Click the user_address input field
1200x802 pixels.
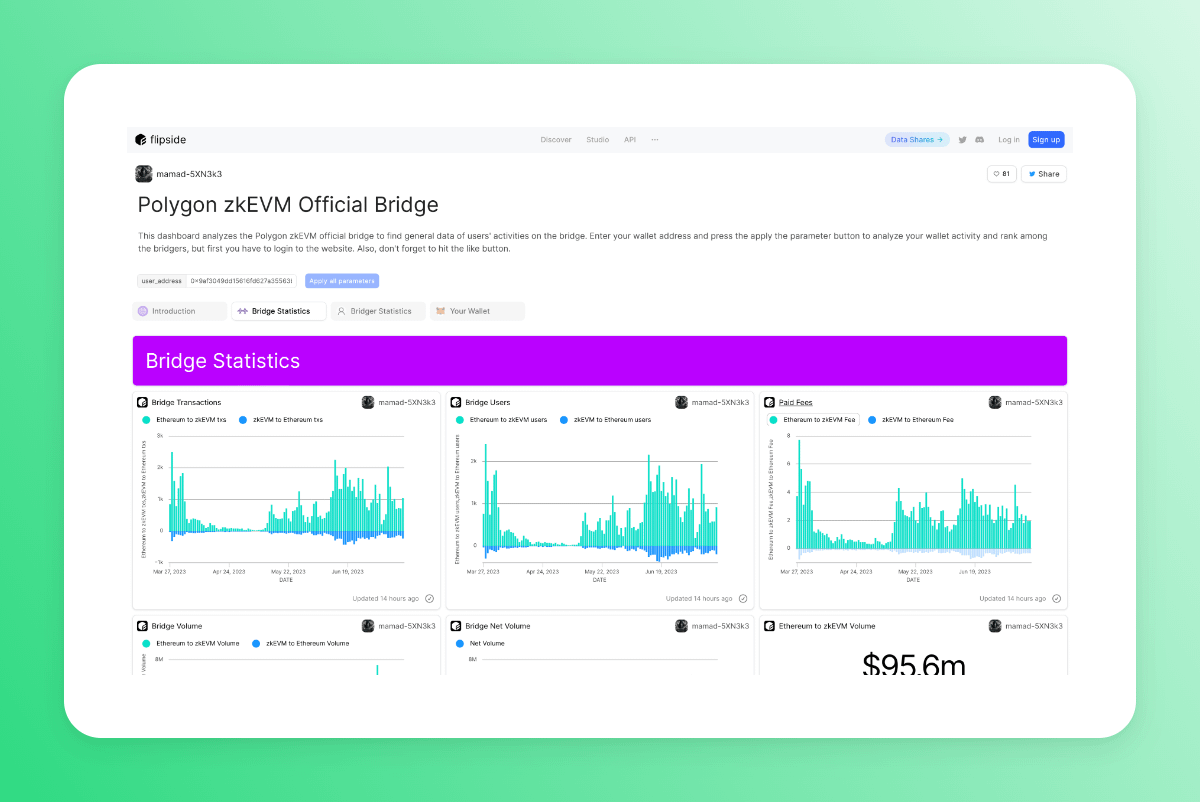[x=243, y=281]
